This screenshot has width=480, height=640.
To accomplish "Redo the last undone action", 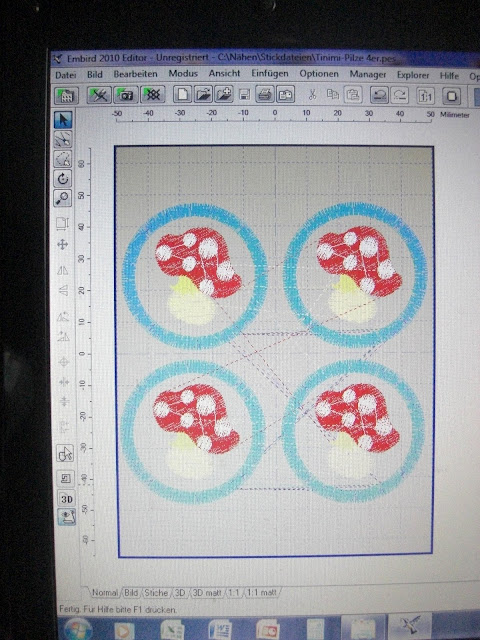I will [x=400, y=96].
